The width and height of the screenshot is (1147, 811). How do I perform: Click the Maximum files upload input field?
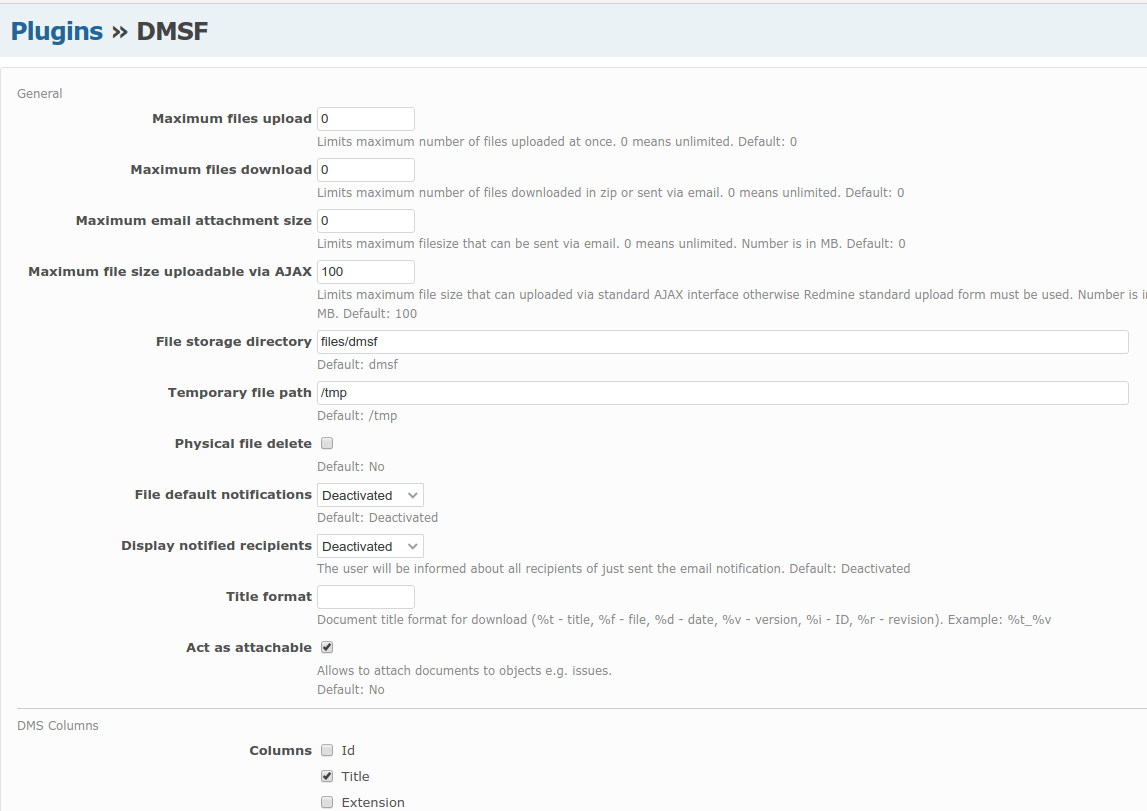(x=365, y=118)
